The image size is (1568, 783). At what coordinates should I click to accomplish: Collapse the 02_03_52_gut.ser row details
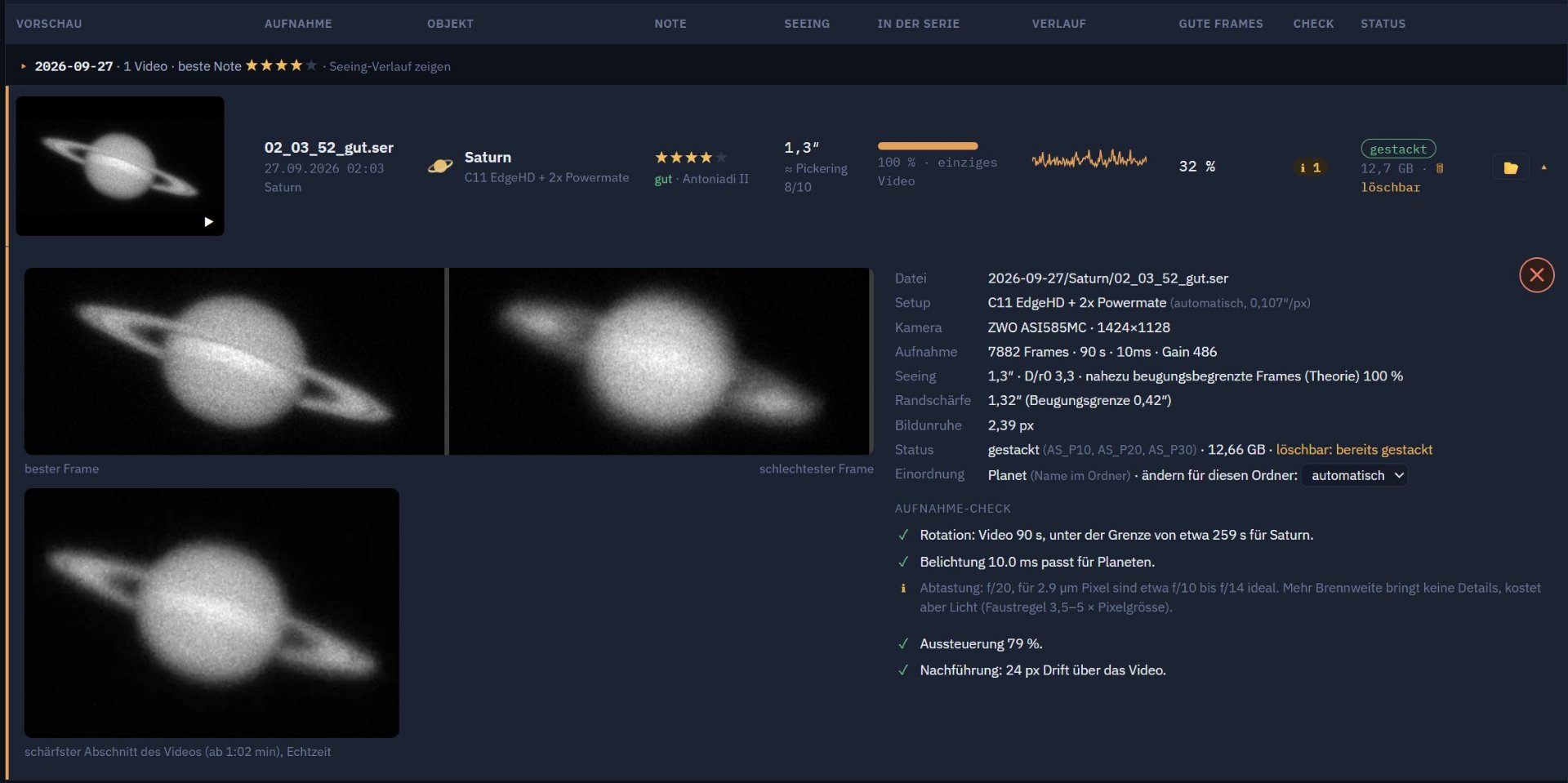tap(1543, 167)
